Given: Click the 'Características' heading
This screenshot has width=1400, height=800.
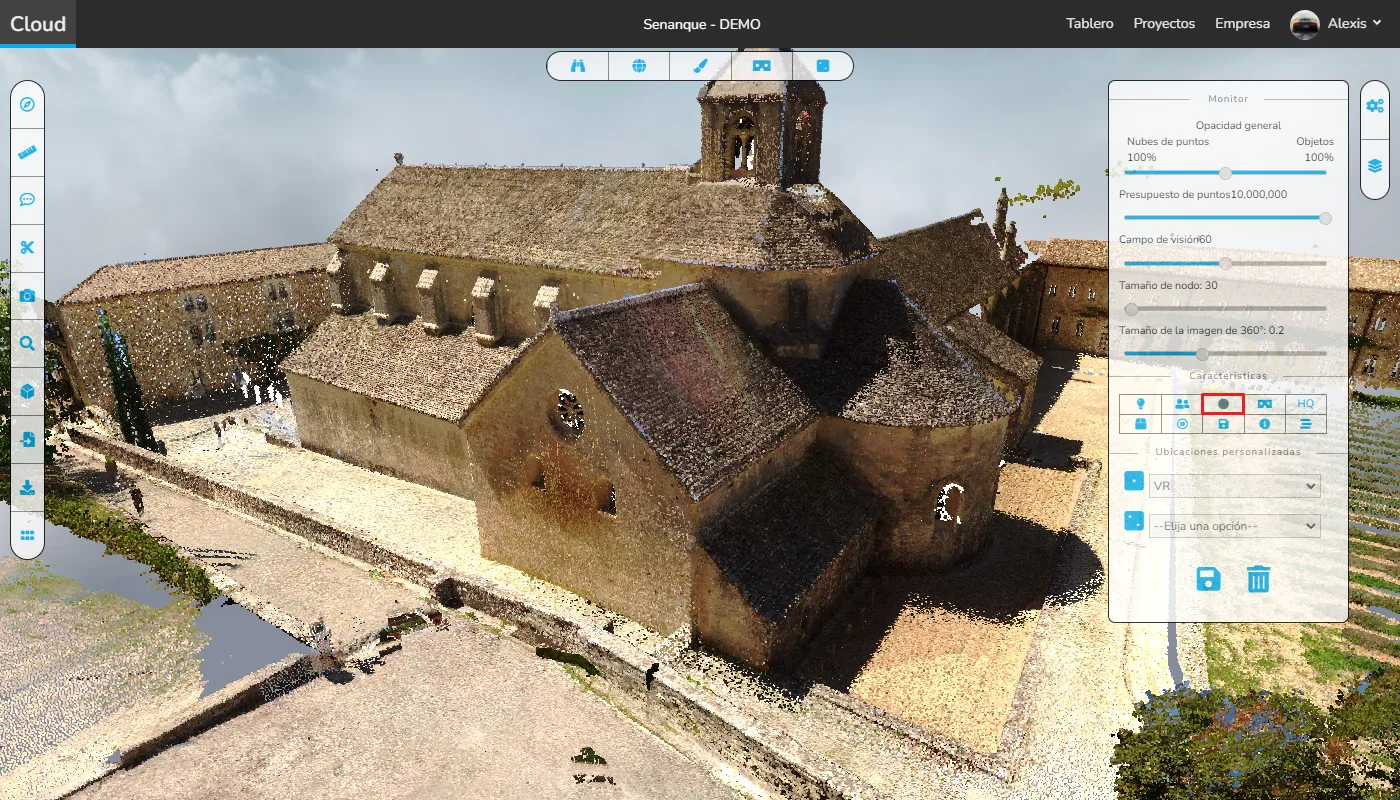Looking at the screenshot, I should point(1228,375).
